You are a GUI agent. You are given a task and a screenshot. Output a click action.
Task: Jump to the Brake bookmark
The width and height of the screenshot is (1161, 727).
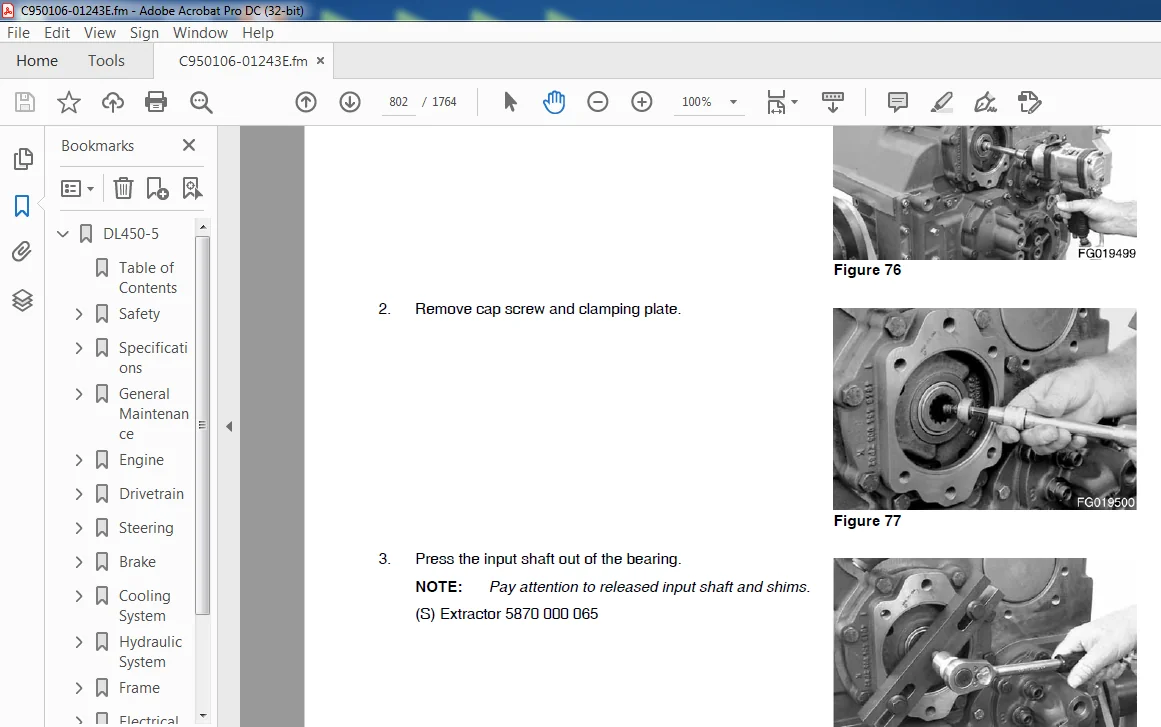(x=138, y=562)
